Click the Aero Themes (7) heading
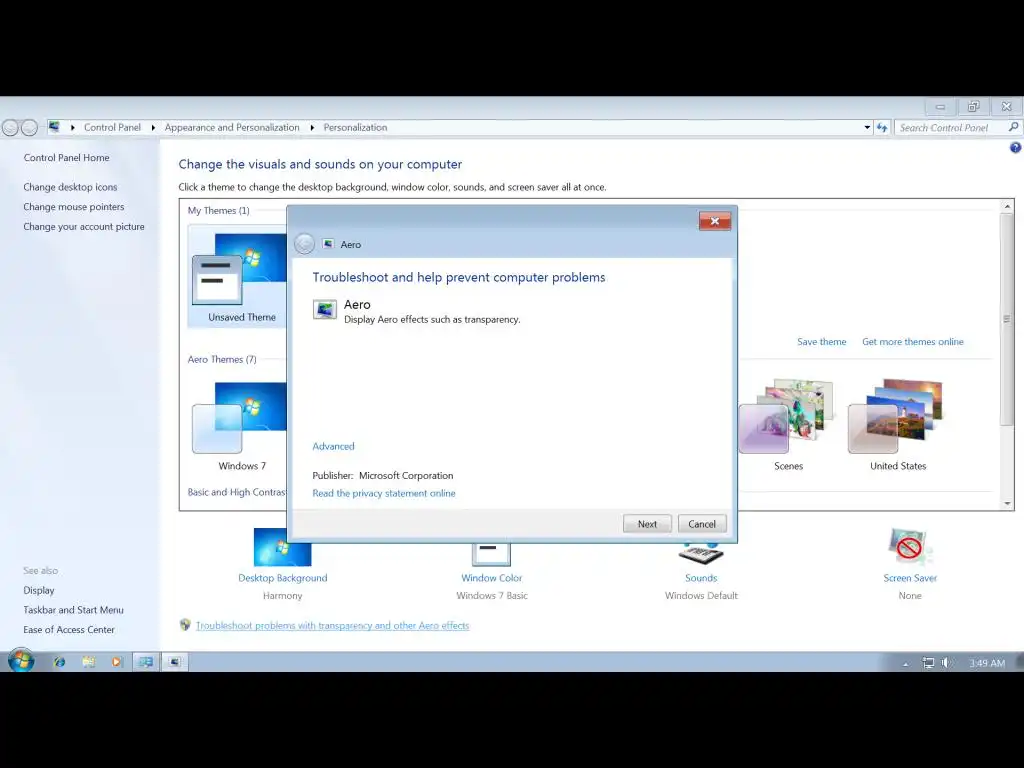 (x=222, y=359)
